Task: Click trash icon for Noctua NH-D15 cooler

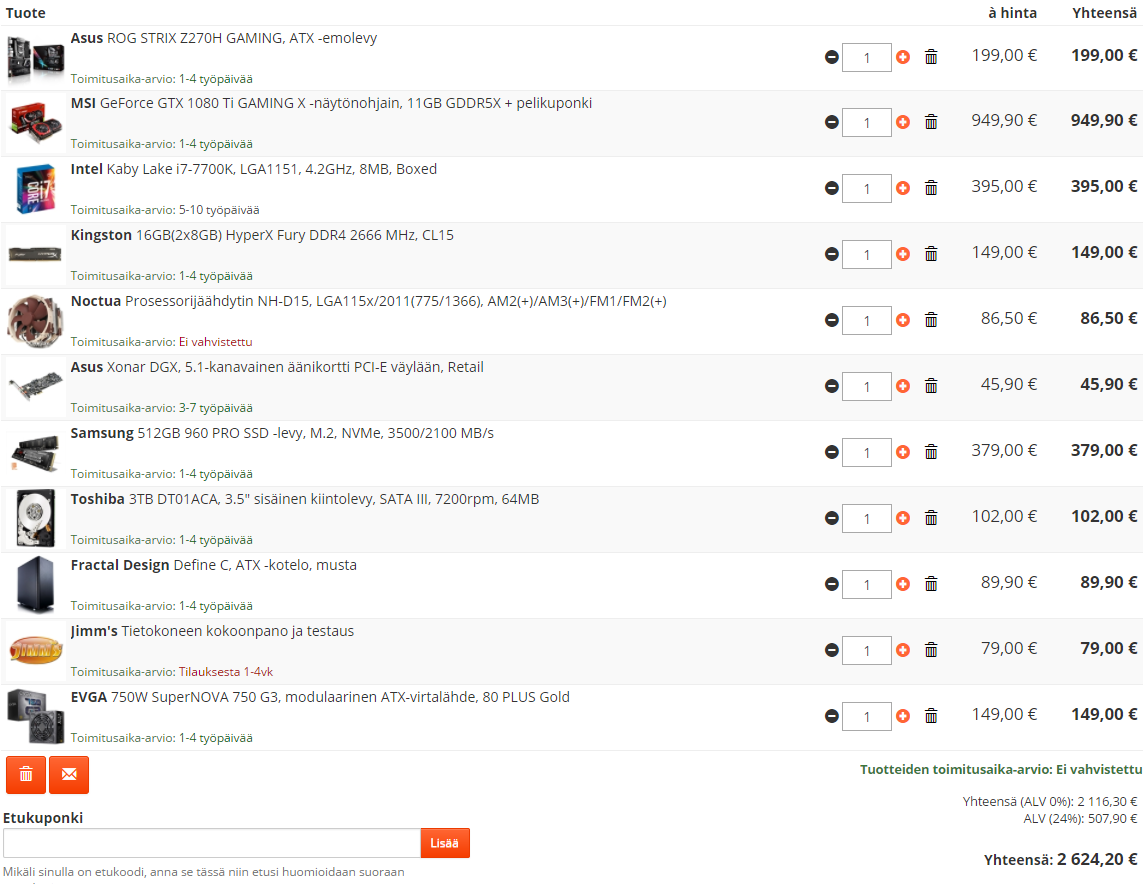Action: click(931, 320)
